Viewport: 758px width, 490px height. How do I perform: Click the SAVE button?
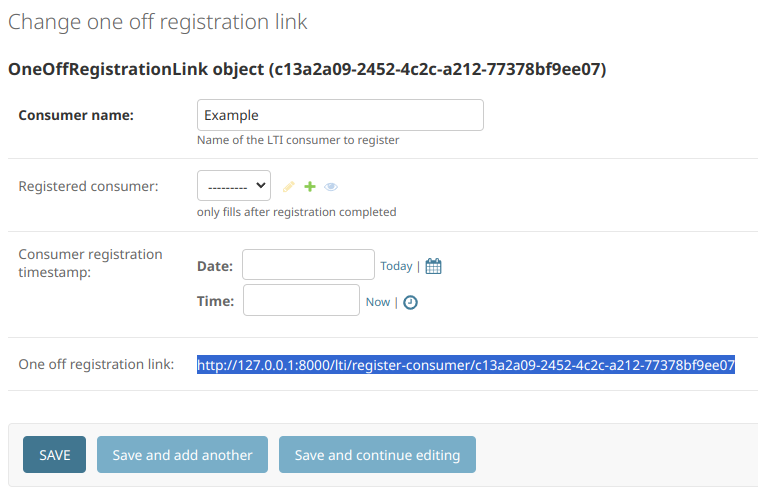click(55, 455)
